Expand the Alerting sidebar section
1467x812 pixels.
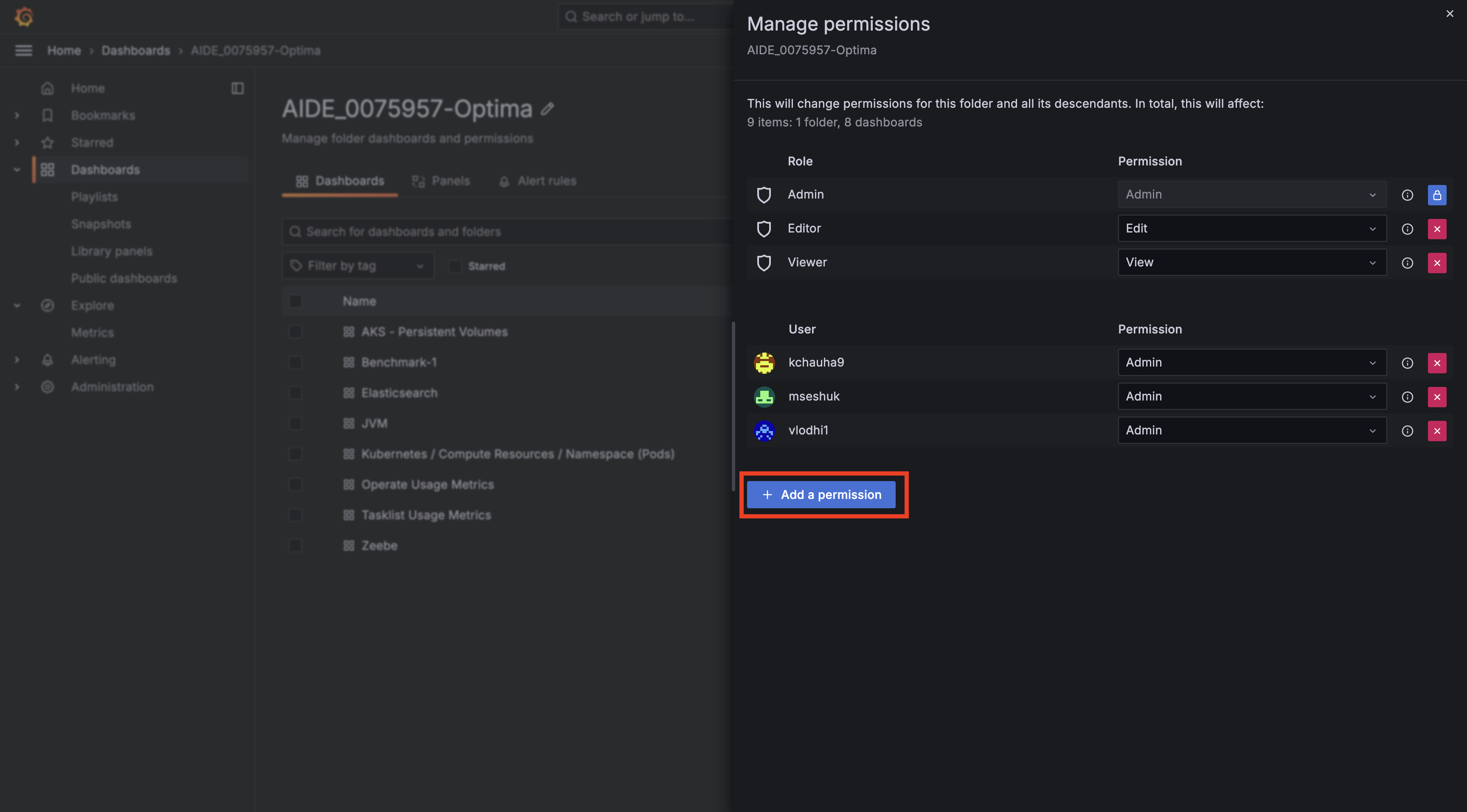coord(17,360)
